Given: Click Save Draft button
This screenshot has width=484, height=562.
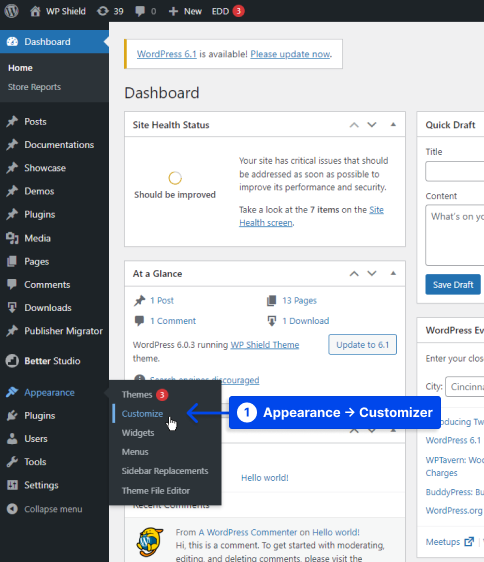Looking at the screenshot, I should [x=453, y=285].
